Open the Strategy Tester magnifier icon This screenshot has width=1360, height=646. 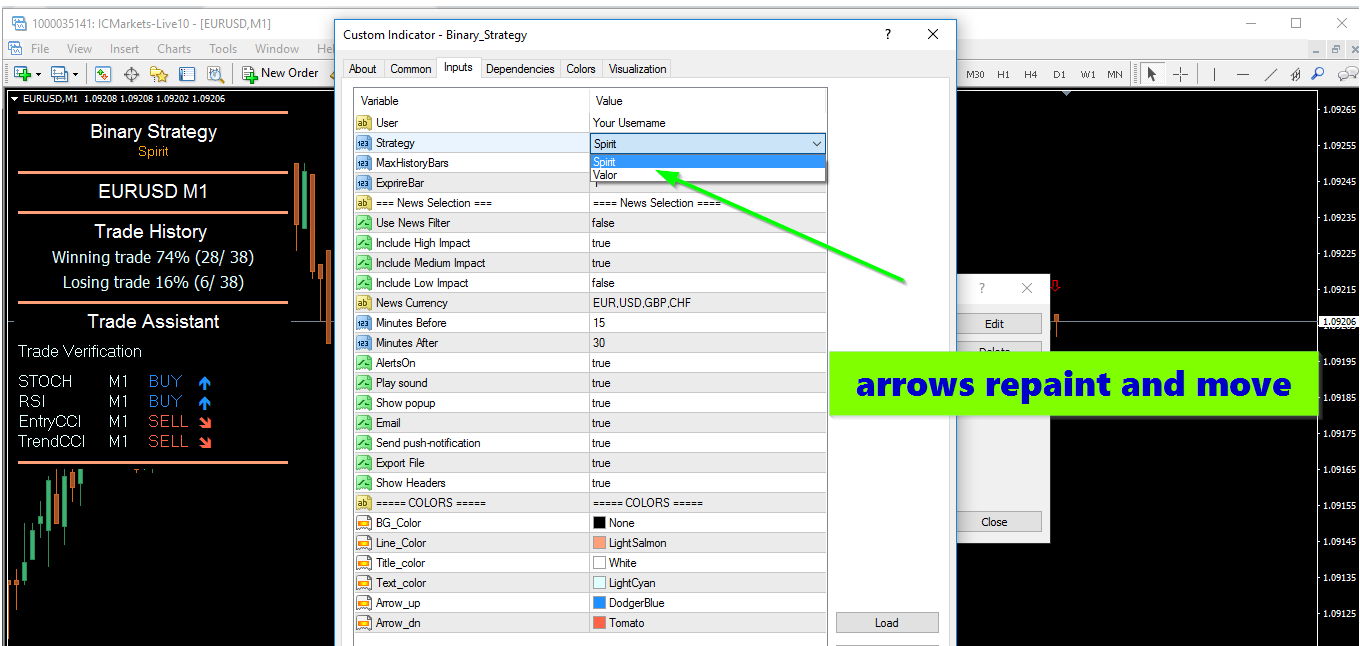coord(215,73)
